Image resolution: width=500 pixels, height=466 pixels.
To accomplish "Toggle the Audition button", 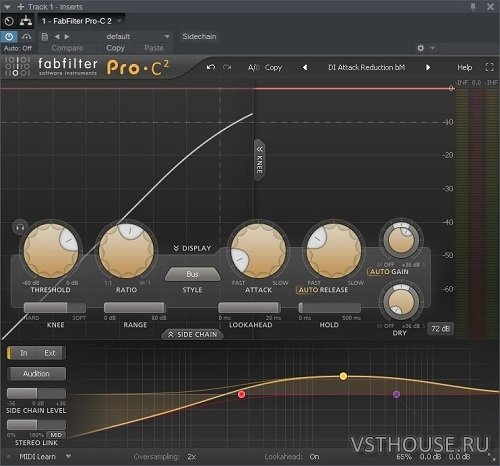I will [36, 374].
